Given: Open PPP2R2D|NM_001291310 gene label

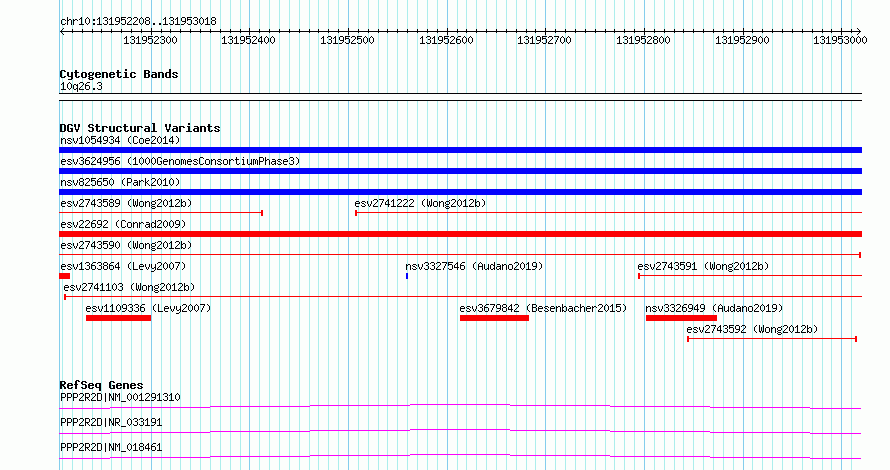Looking at the screenshot, I should click(120, 397).
